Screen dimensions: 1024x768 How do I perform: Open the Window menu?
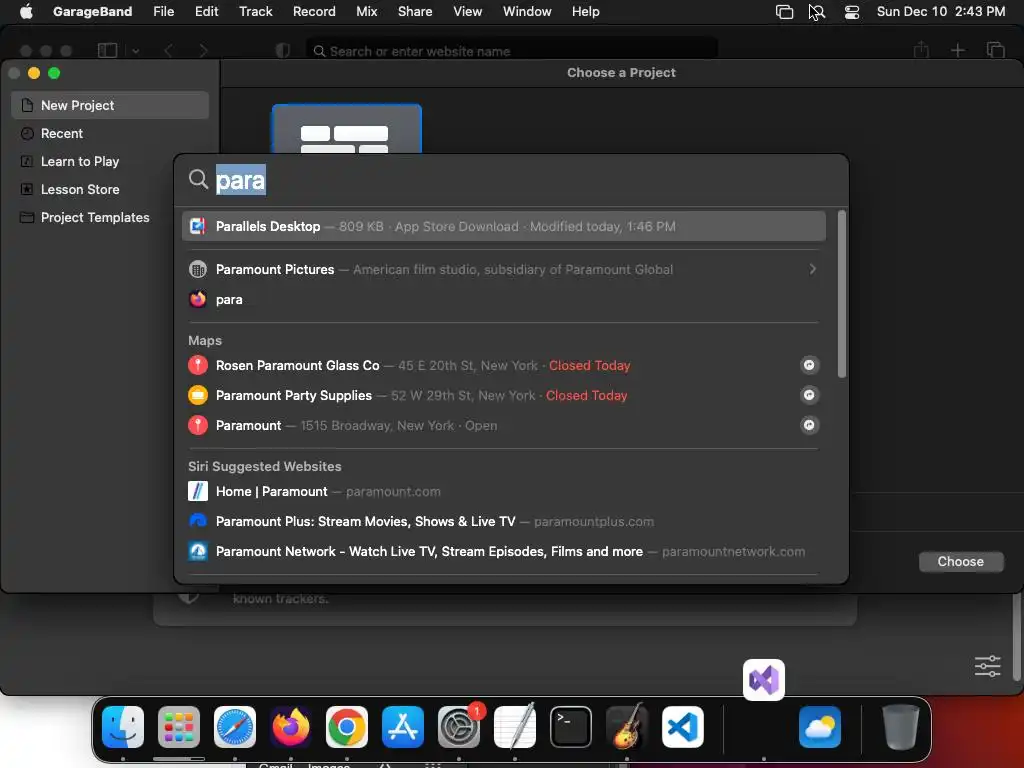(x=527, y=11)
